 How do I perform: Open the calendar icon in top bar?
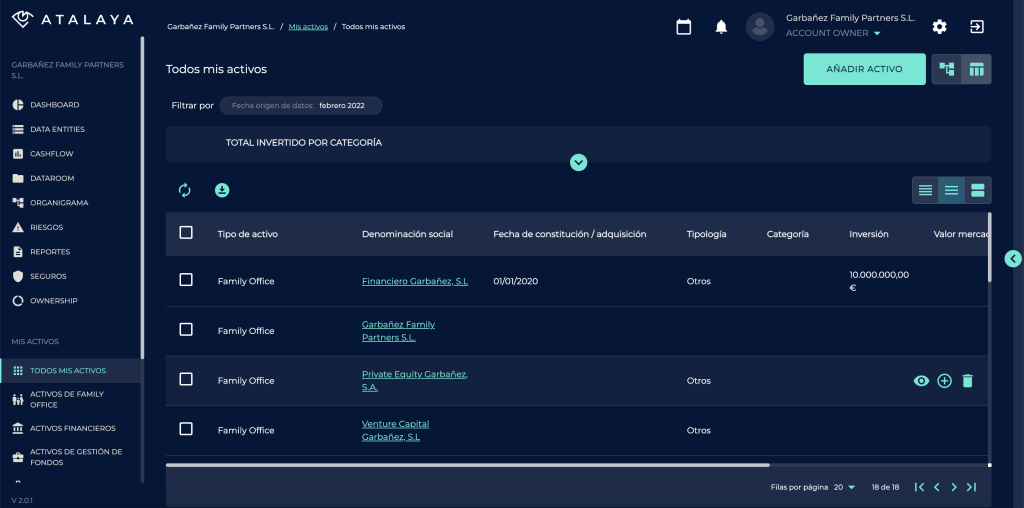click(684, 27)
